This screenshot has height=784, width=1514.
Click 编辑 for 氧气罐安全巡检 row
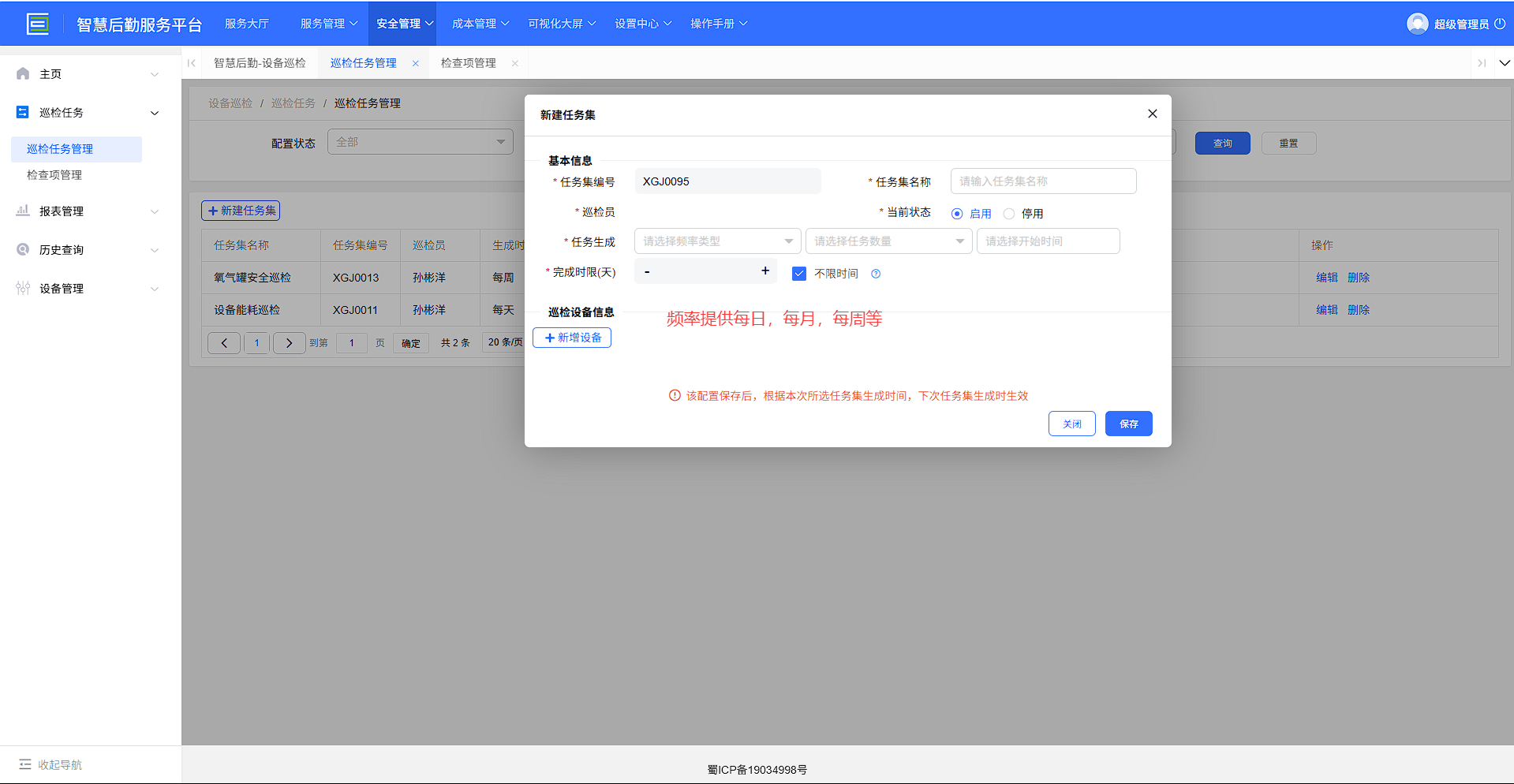[1327, 278]
